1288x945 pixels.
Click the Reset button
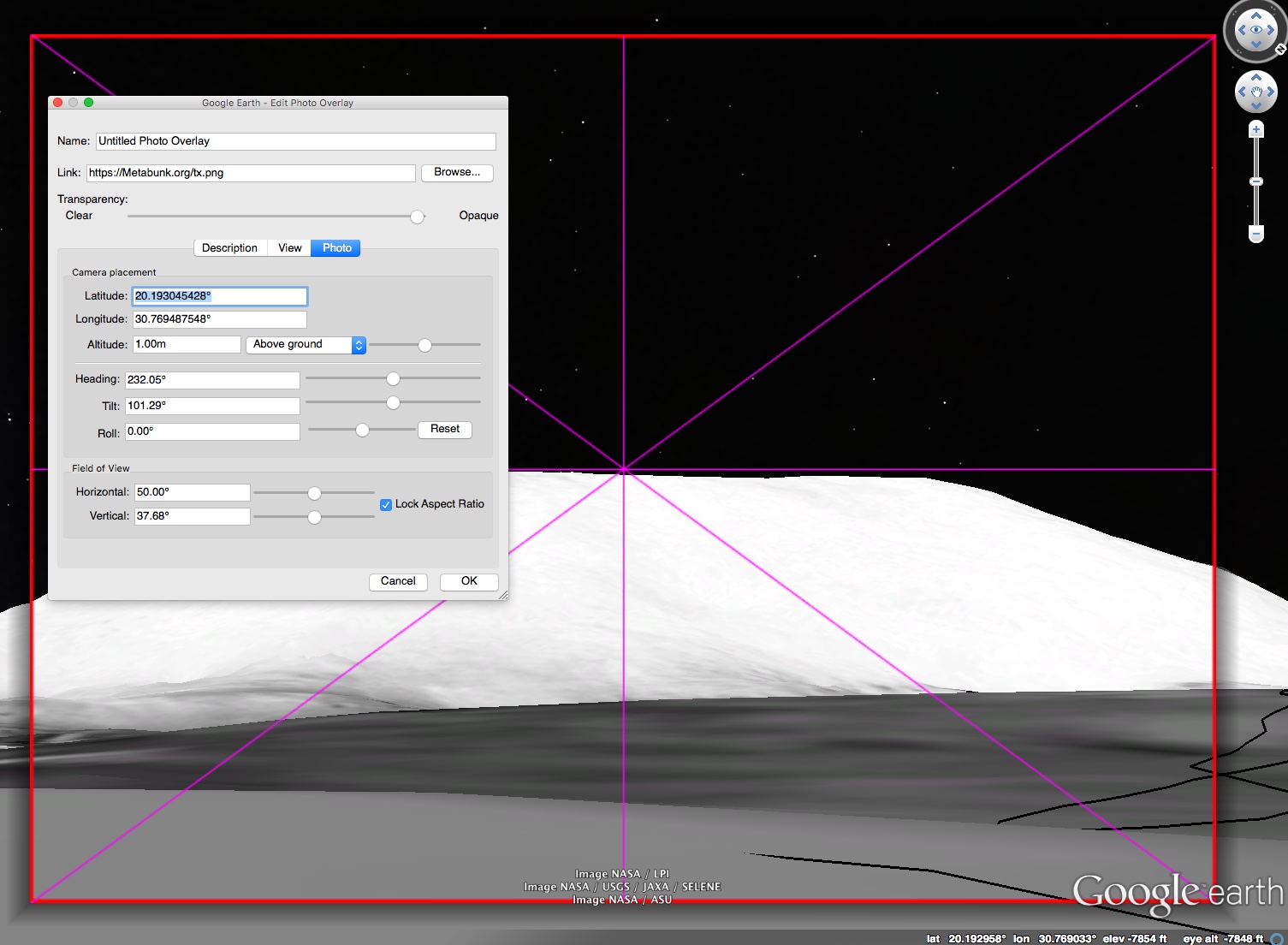pyautogui.click(x=444, y=430)
